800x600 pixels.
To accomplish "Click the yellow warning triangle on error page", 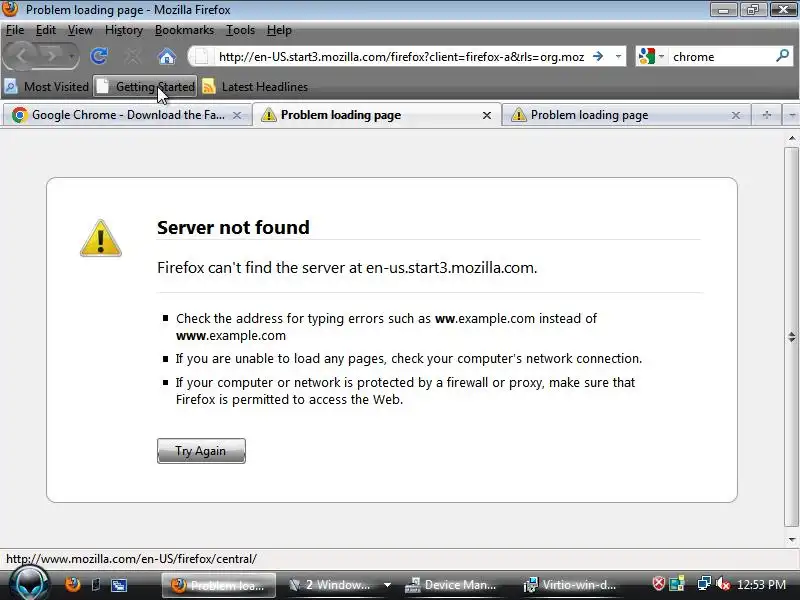I will click(101, 238).
